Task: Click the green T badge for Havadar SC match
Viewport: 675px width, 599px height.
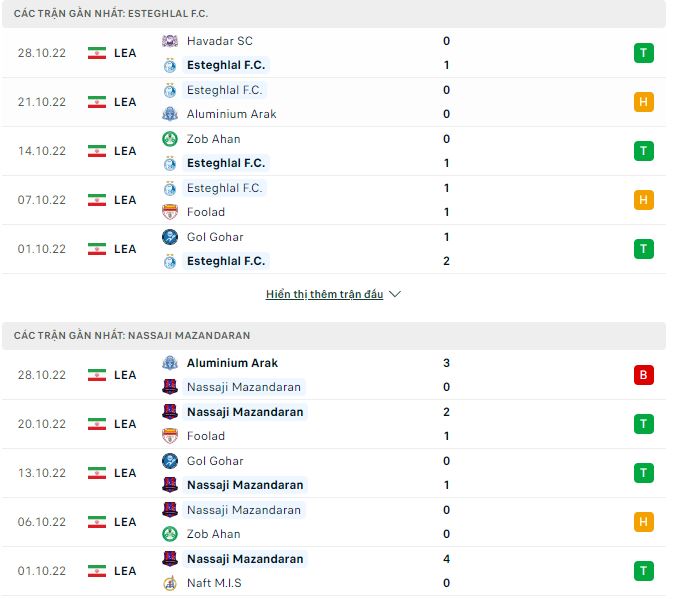Action: [x=643, y=53]
